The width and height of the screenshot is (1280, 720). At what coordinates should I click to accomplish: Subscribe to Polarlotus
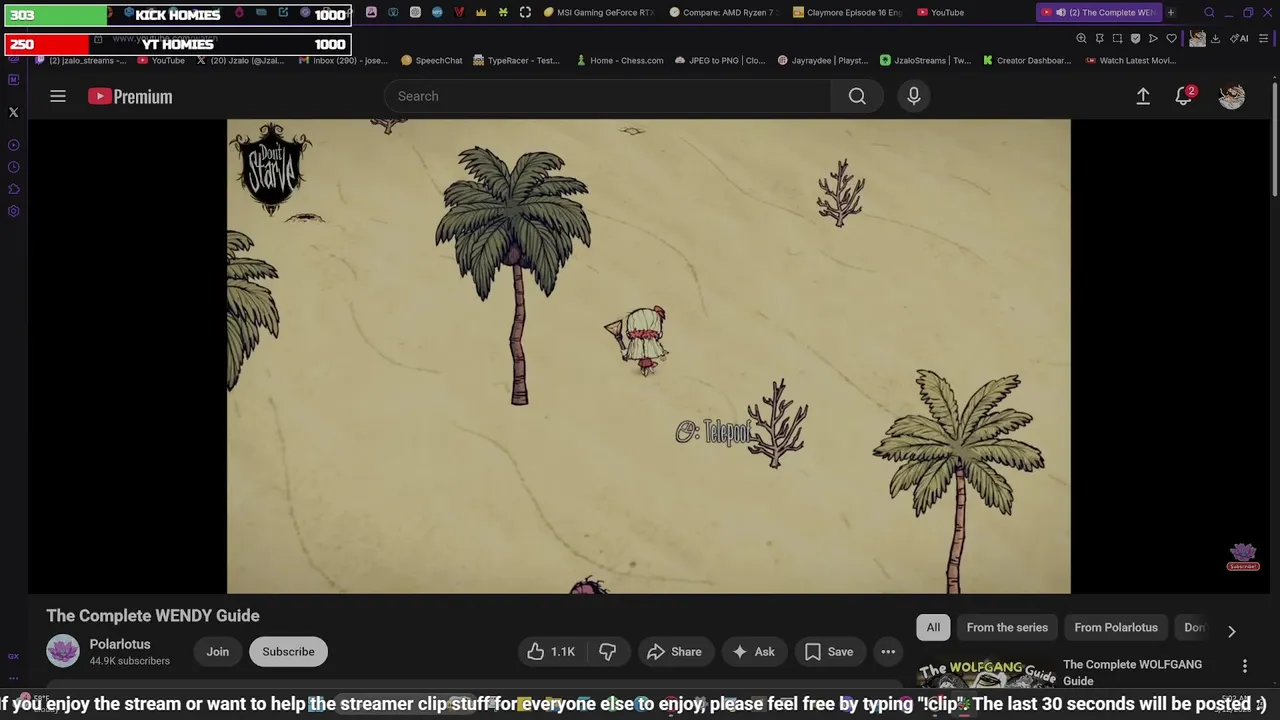coord(288,652)
